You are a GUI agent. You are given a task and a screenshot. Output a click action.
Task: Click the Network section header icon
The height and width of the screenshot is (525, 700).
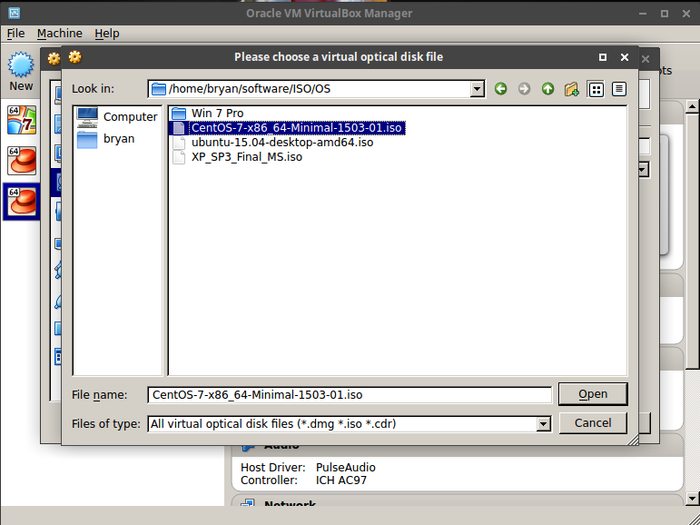[248, 502]
